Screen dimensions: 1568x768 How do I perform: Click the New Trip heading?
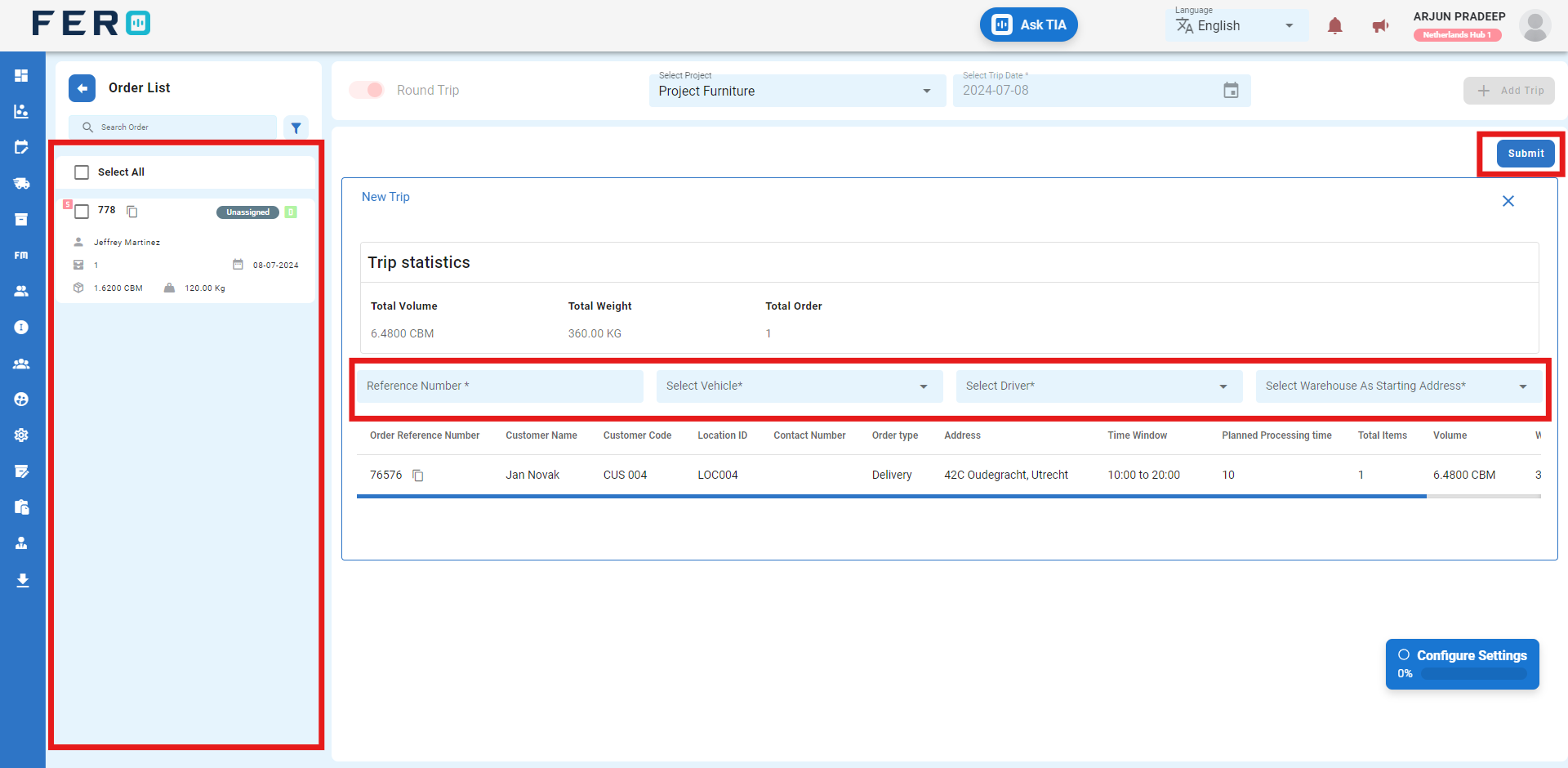(x=385, y=197)
